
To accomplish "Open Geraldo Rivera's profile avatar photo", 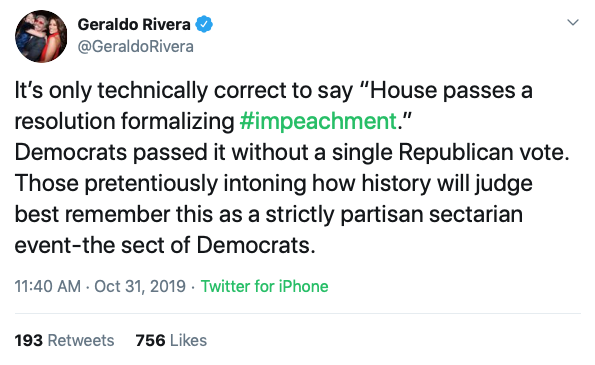I will point(41,36).
